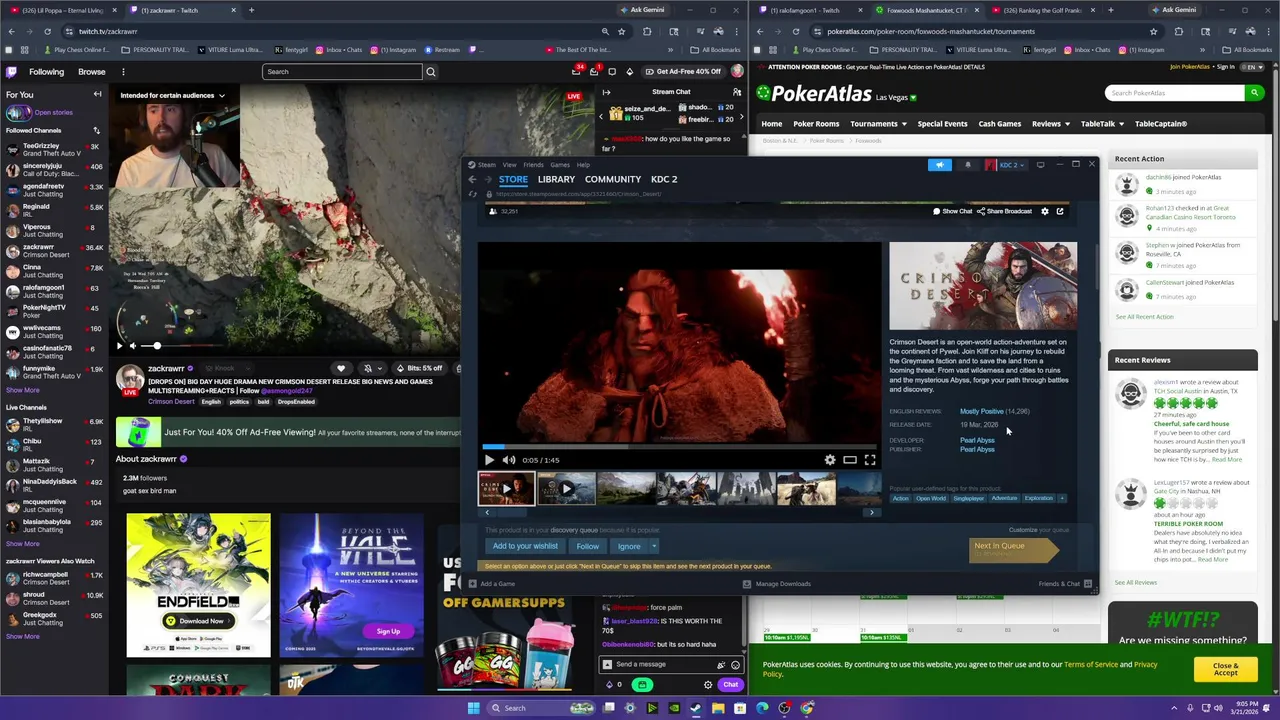Click the Twitch search magnifier button
Viewport: 1280px width, 720px height.
(431, 72)
